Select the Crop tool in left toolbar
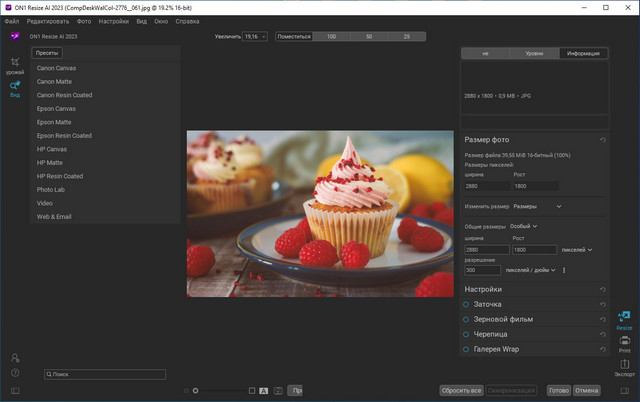 pos(15,64)
